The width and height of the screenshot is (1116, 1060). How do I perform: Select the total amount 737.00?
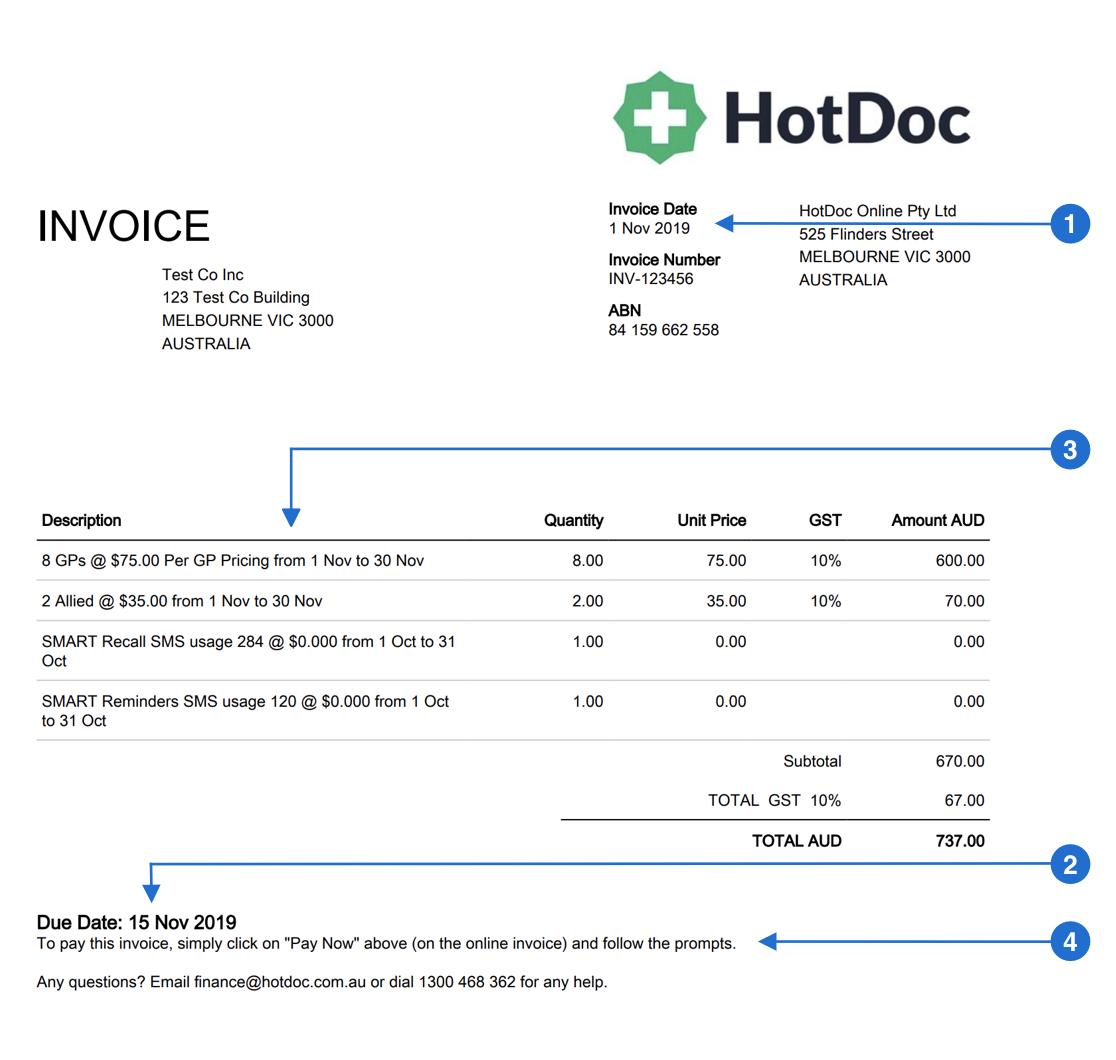pyautogui.click(x=960, y=841)
